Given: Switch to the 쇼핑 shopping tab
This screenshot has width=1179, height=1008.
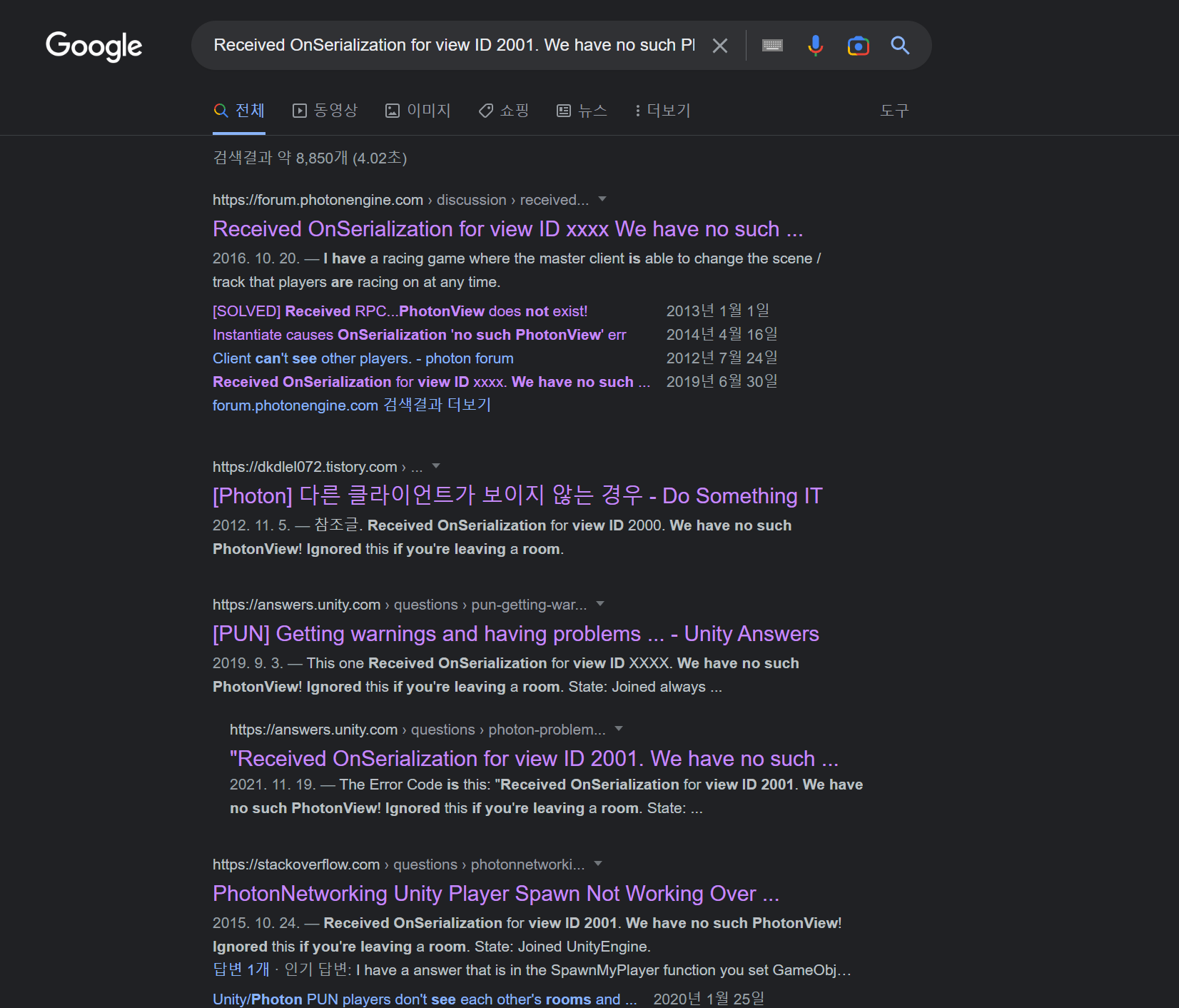Looking at the screenshot, I should coord(504,111).
